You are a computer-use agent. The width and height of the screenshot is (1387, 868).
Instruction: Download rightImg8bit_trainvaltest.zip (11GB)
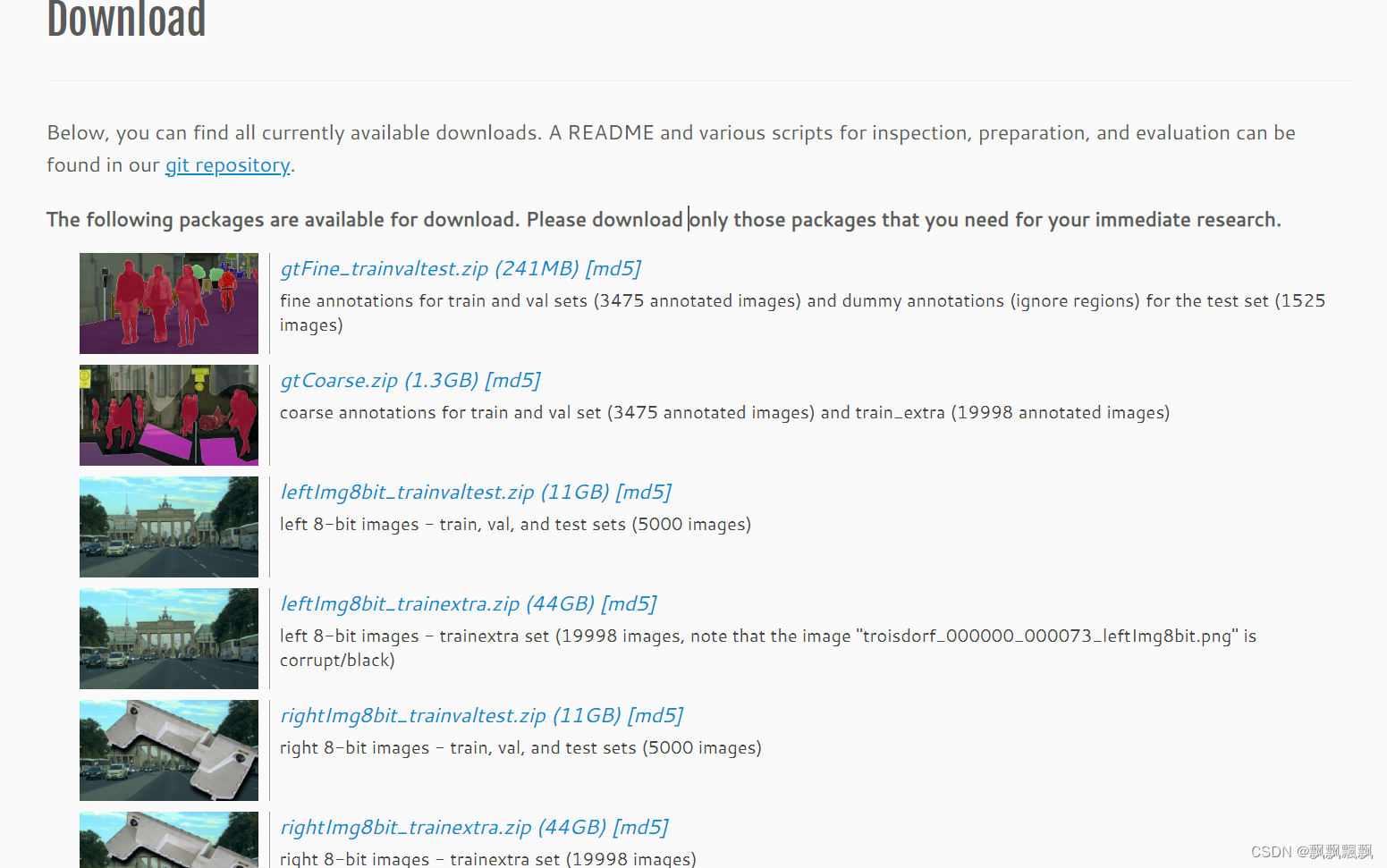tap(451, 716)
